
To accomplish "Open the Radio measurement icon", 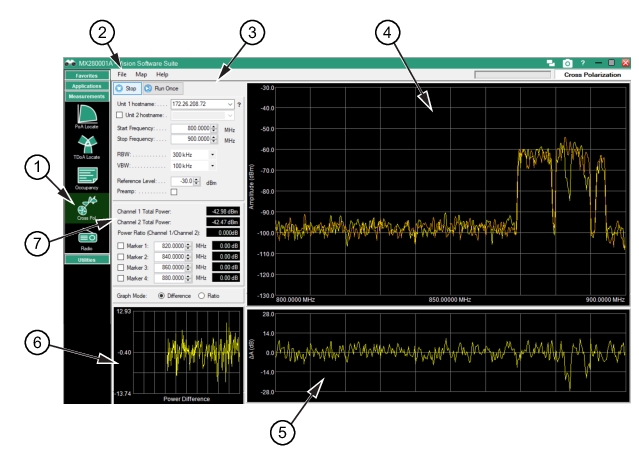I will (x=87, y=238).
